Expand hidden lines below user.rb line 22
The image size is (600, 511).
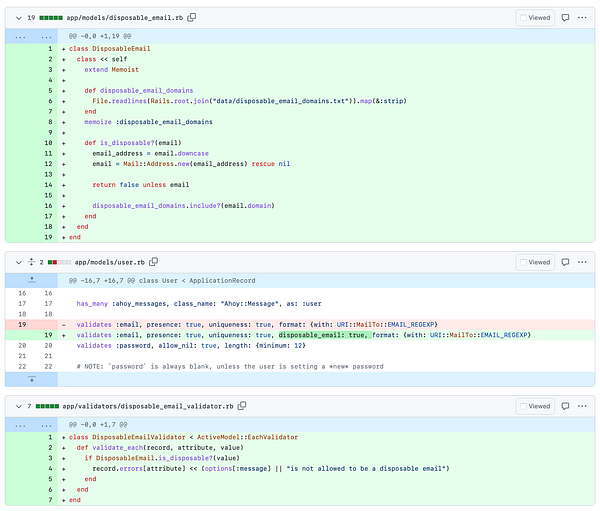pos(30,380)
